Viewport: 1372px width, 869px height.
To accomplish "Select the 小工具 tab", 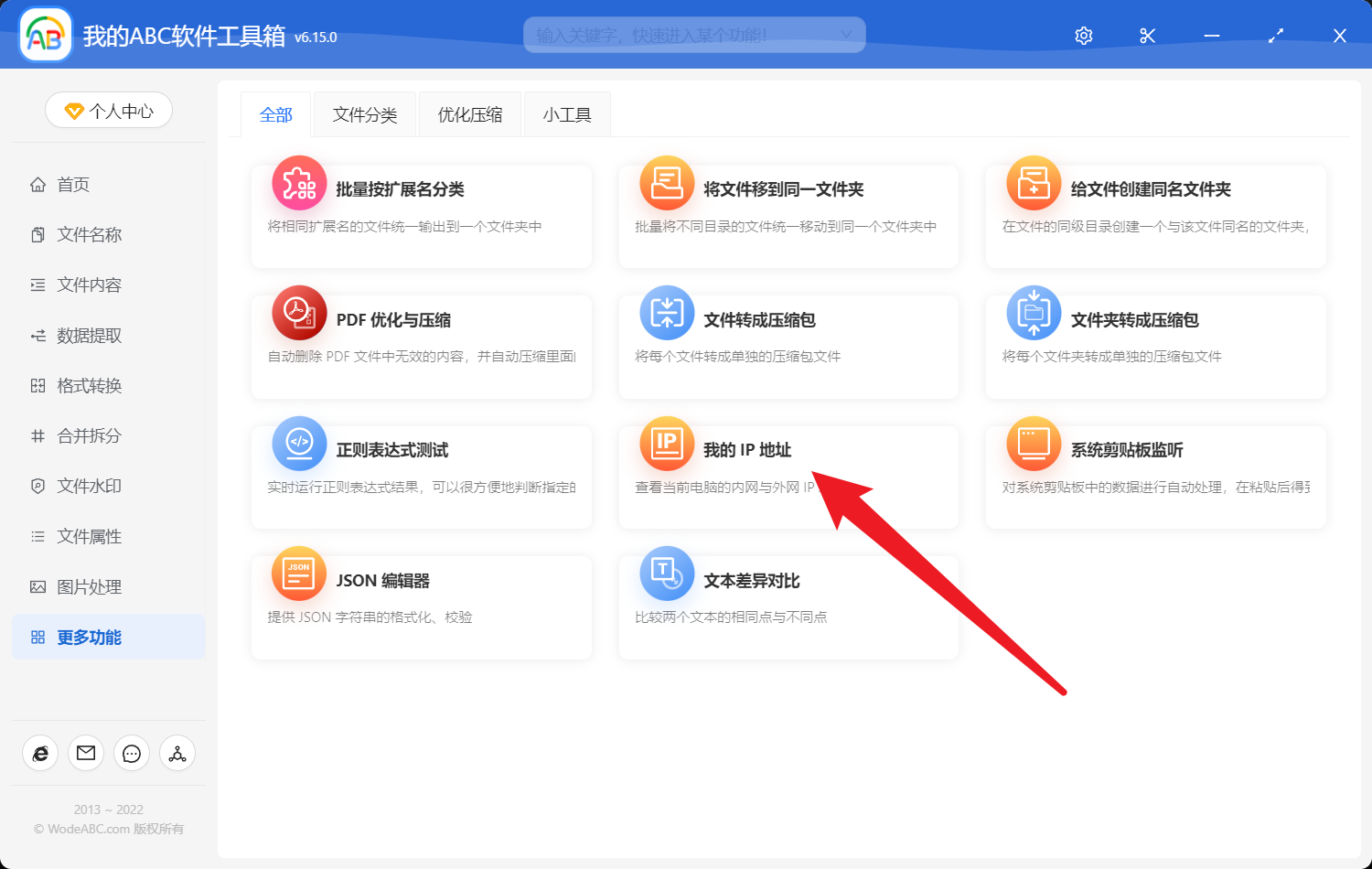I will click(x=567, y=114).
